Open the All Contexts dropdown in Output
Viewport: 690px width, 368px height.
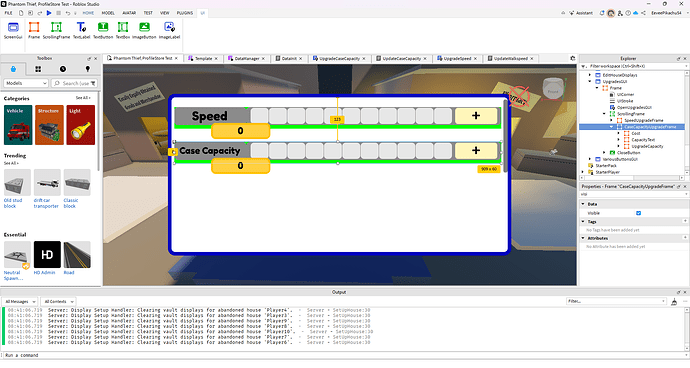[x=58, y=302]
